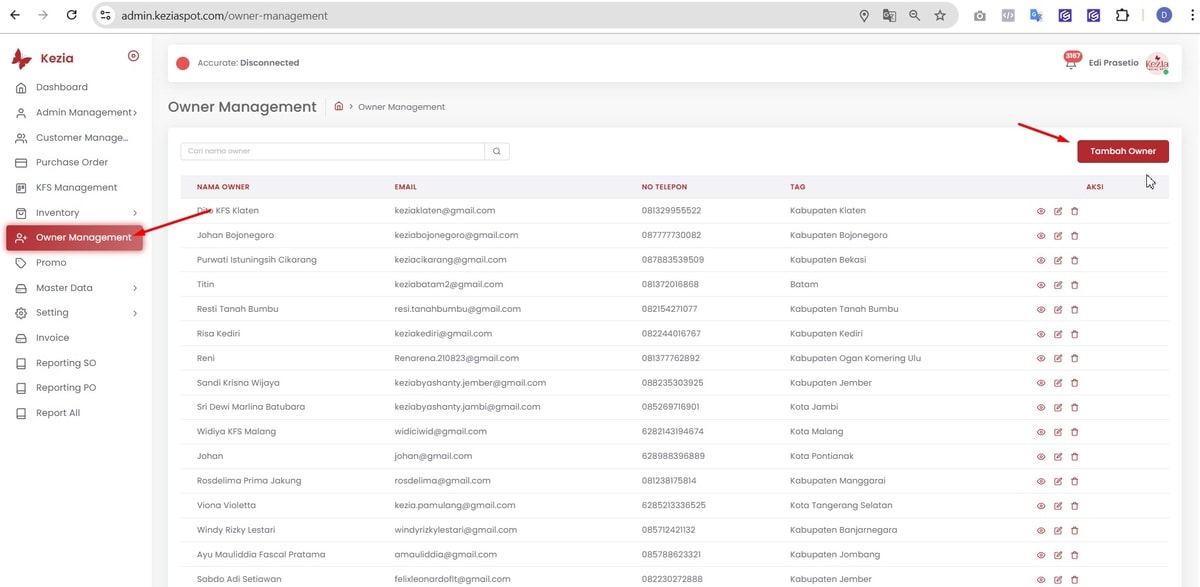The image size is (1200, 587).
Task: Show details for Viona Violetta
Action: pos(1041,506)
